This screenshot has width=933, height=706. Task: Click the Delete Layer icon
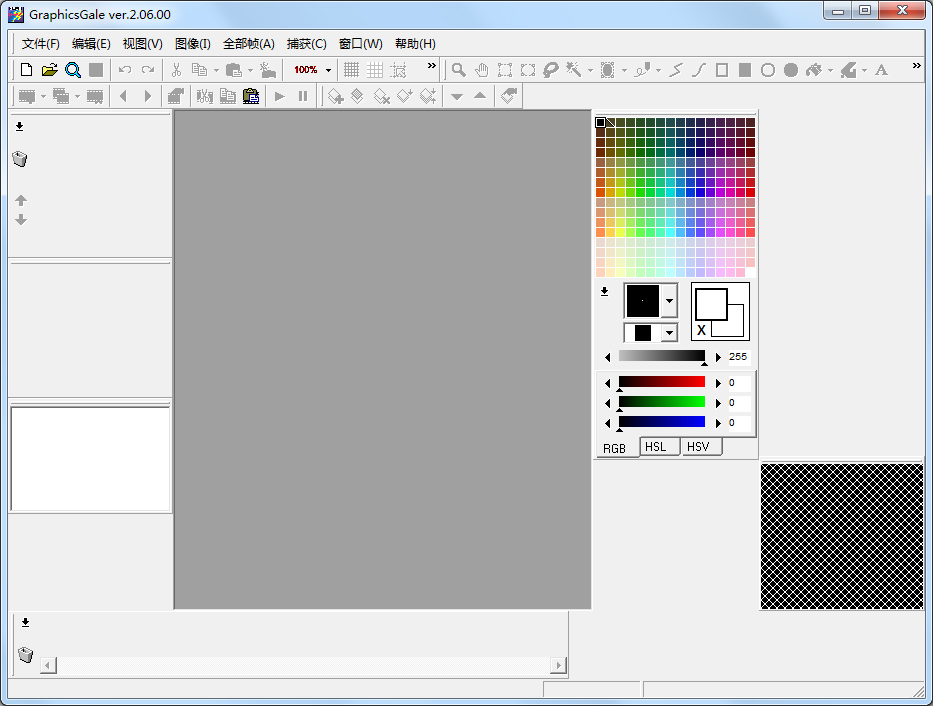(x=381, y=96)
